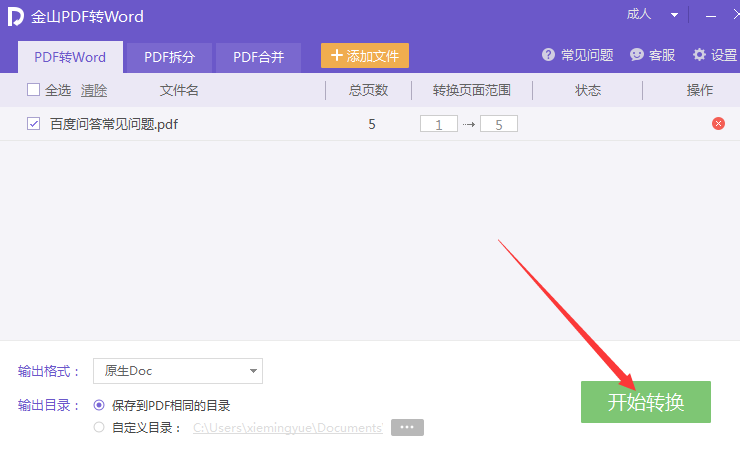Click the 清除 link
The width and height of the screenshot is (740, 449).
point(94,90)
